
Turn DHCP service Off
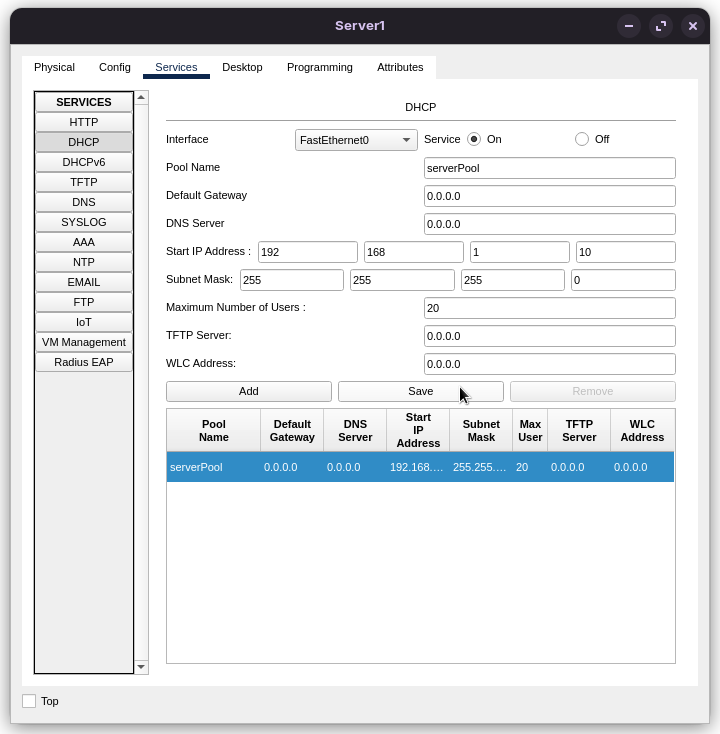[581, 139]
